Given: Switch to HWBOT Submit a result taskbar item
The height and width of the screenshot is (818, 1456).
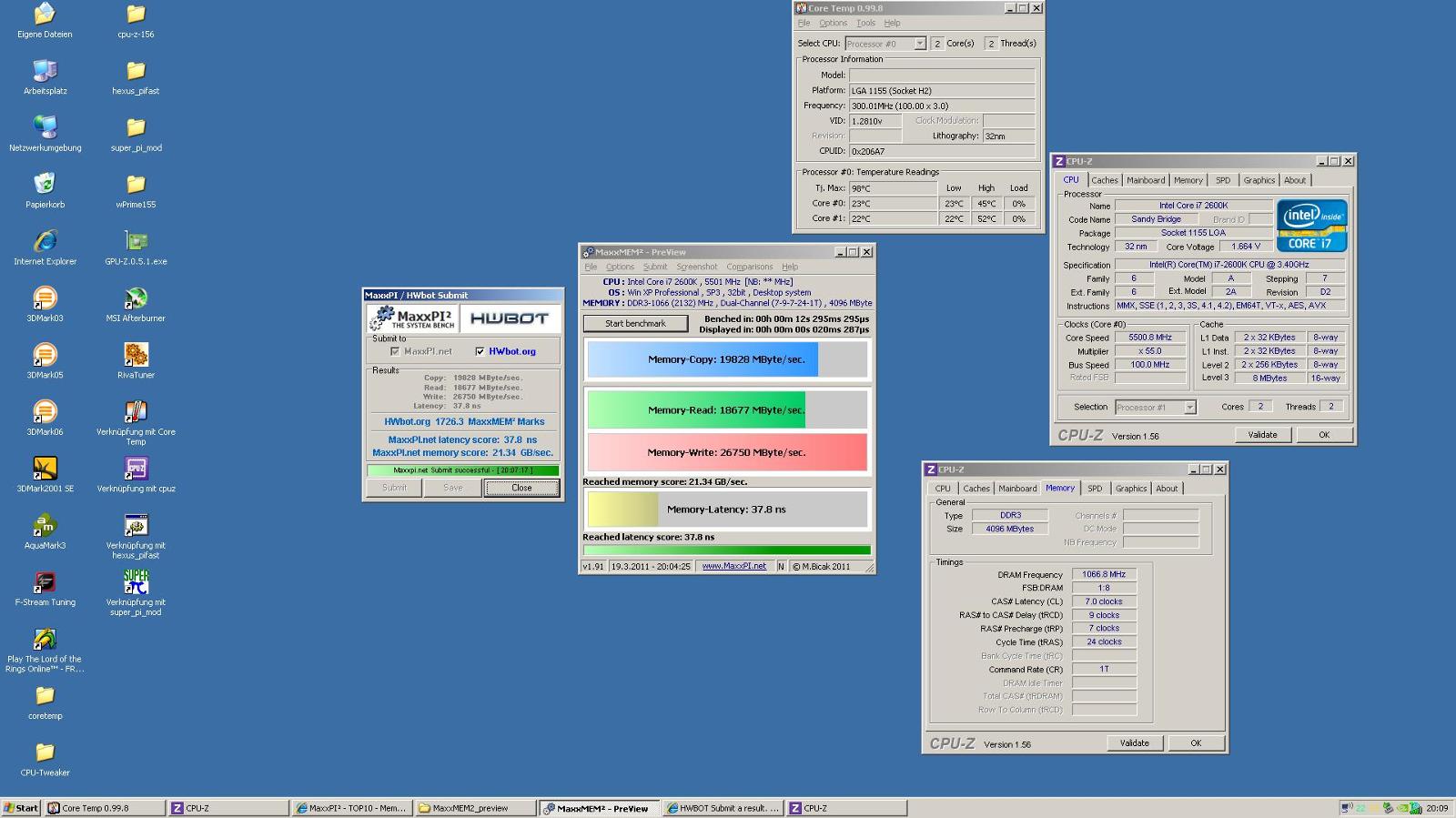Looking at the screenshot, I should tap(723, 808).
